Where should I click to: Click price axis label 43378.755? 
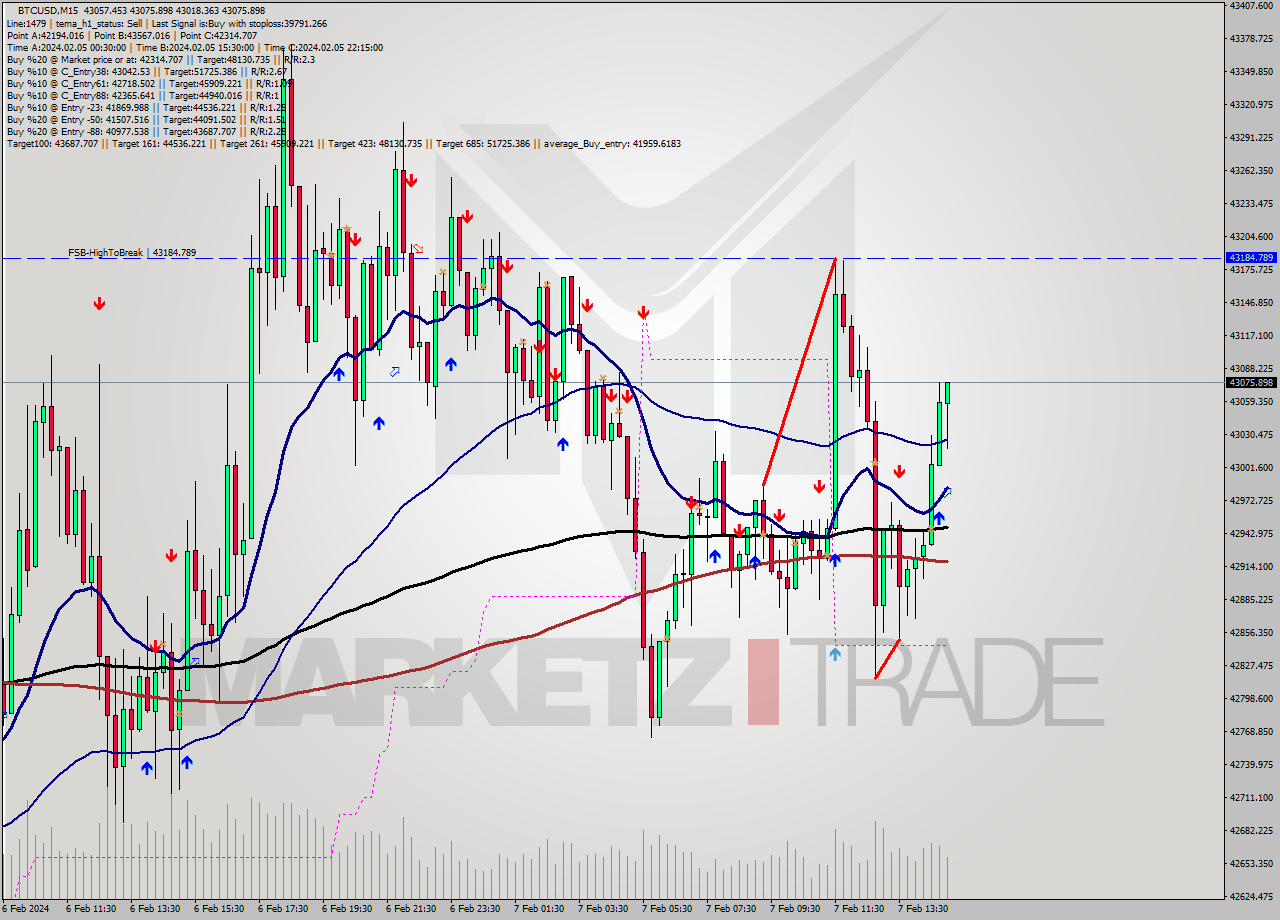tap(1251, 38)
